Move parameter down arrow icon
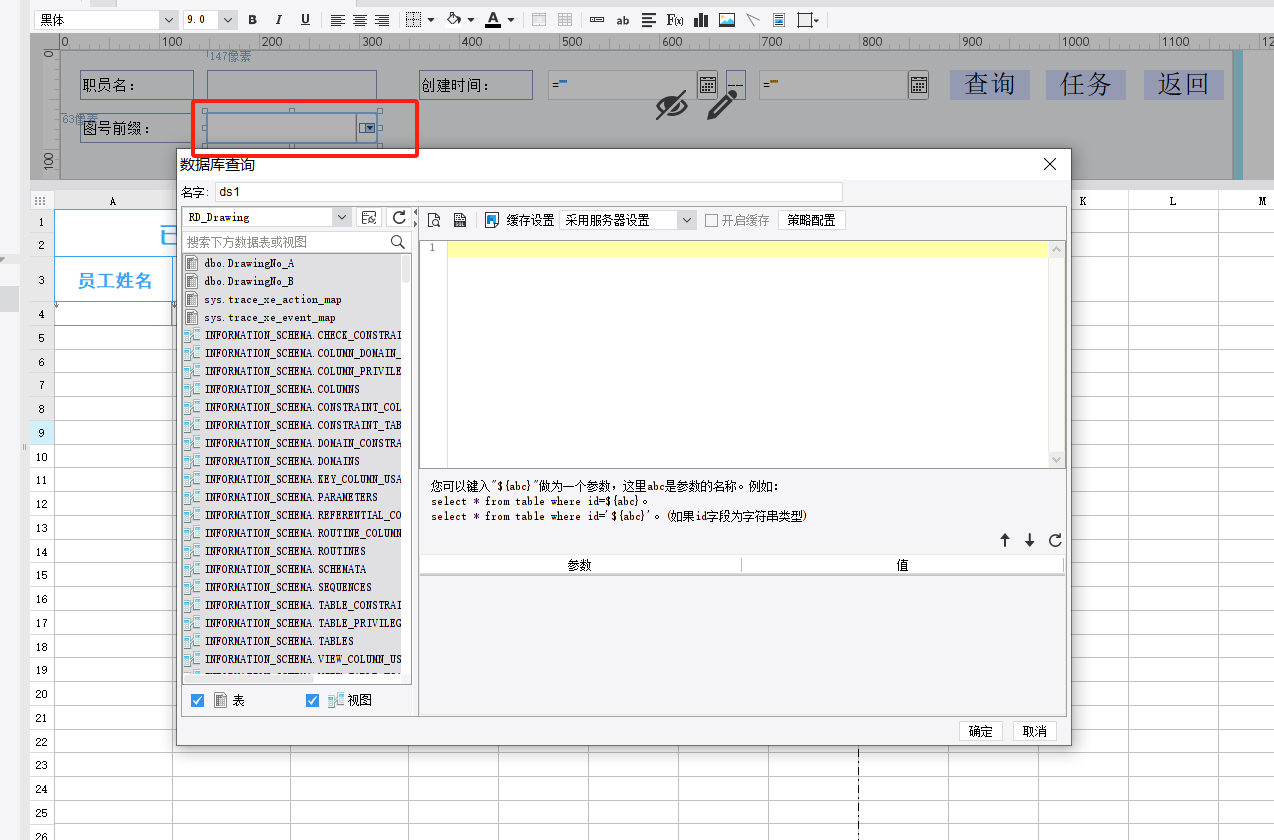1274x840 pixels. (1029, 540)
